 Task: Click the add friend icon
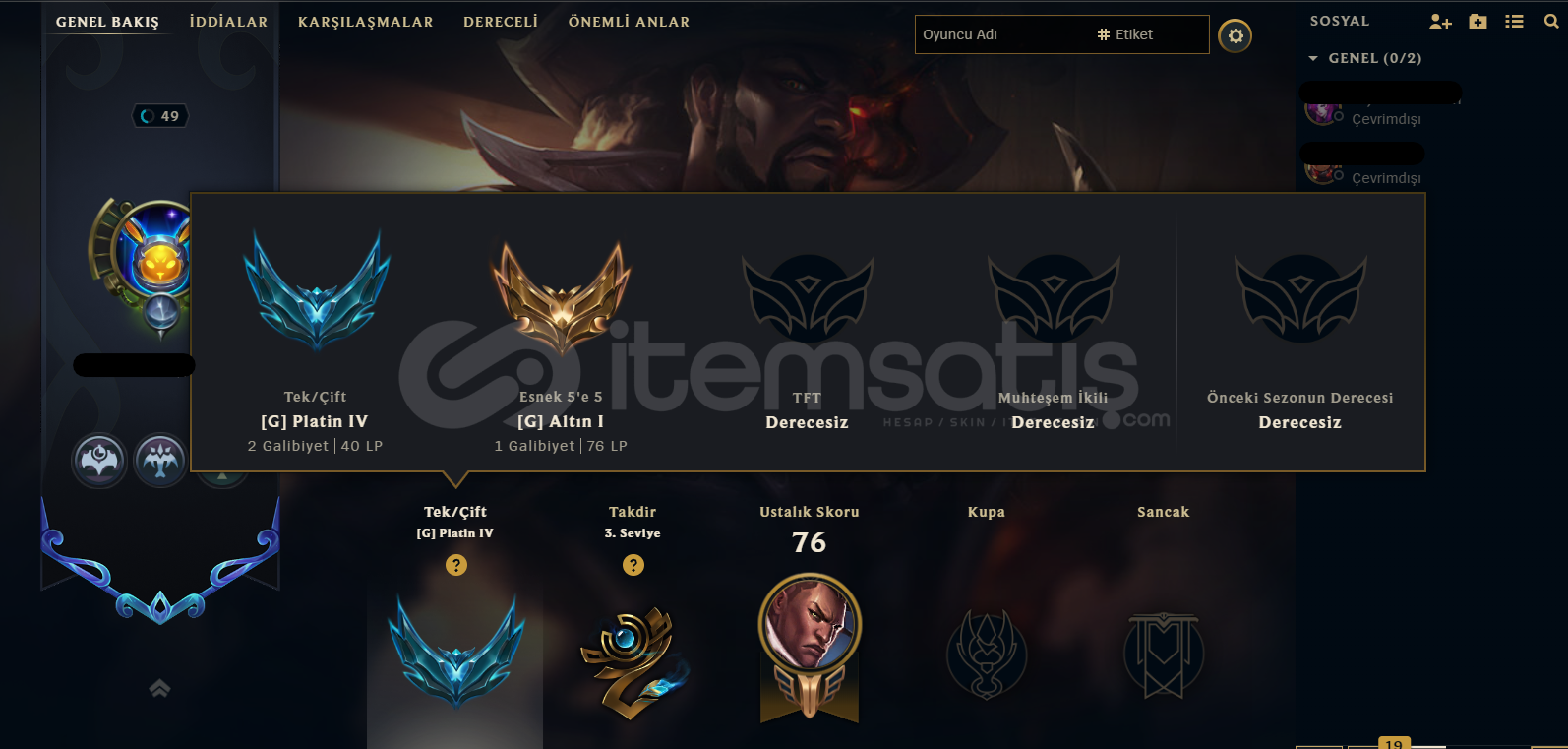pyautogui.click(x=1440, y=21)
